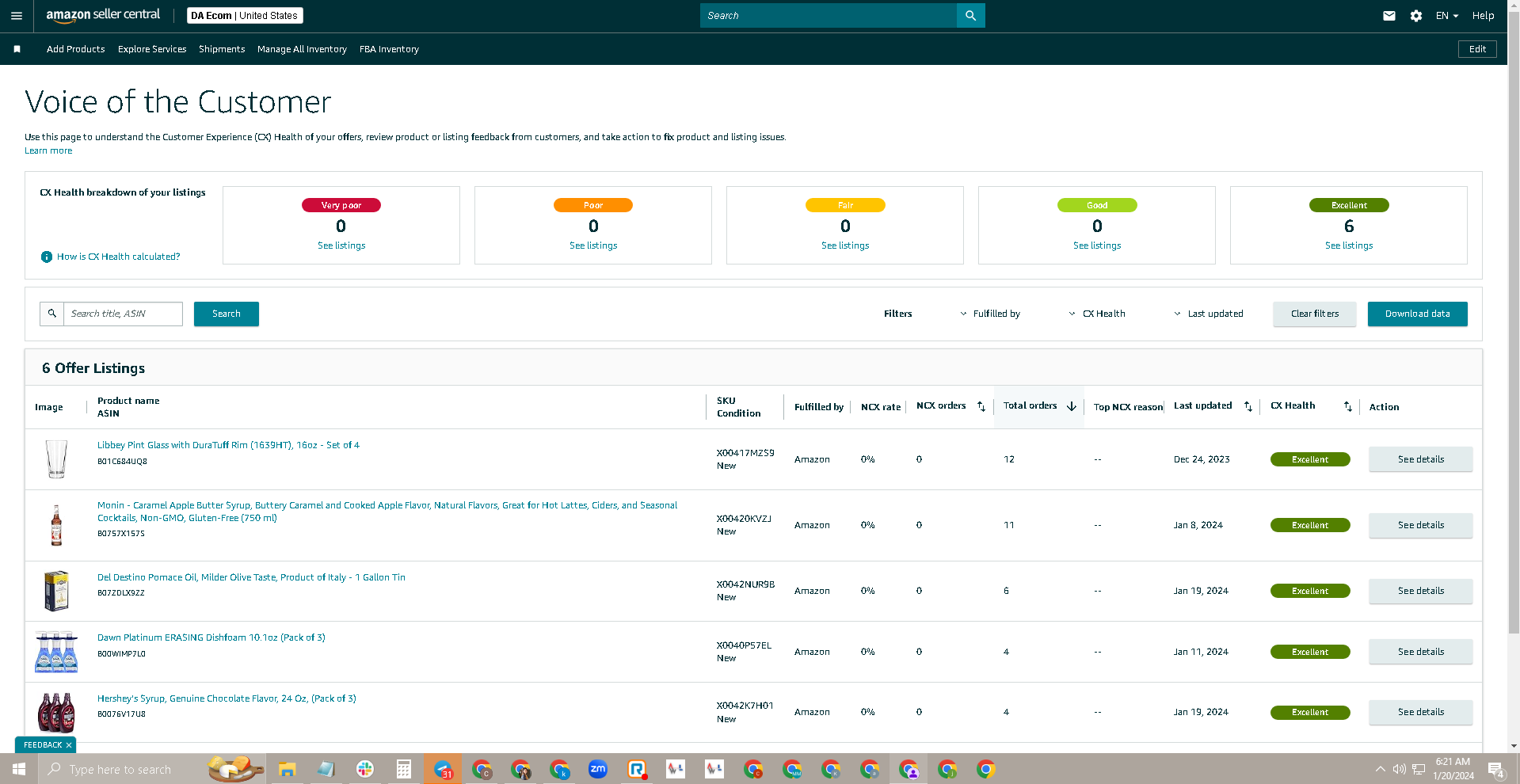This screenshot has width=1520, height=784.
Task: Sort by Total orders down arrow
Action: coord(1072,406)
